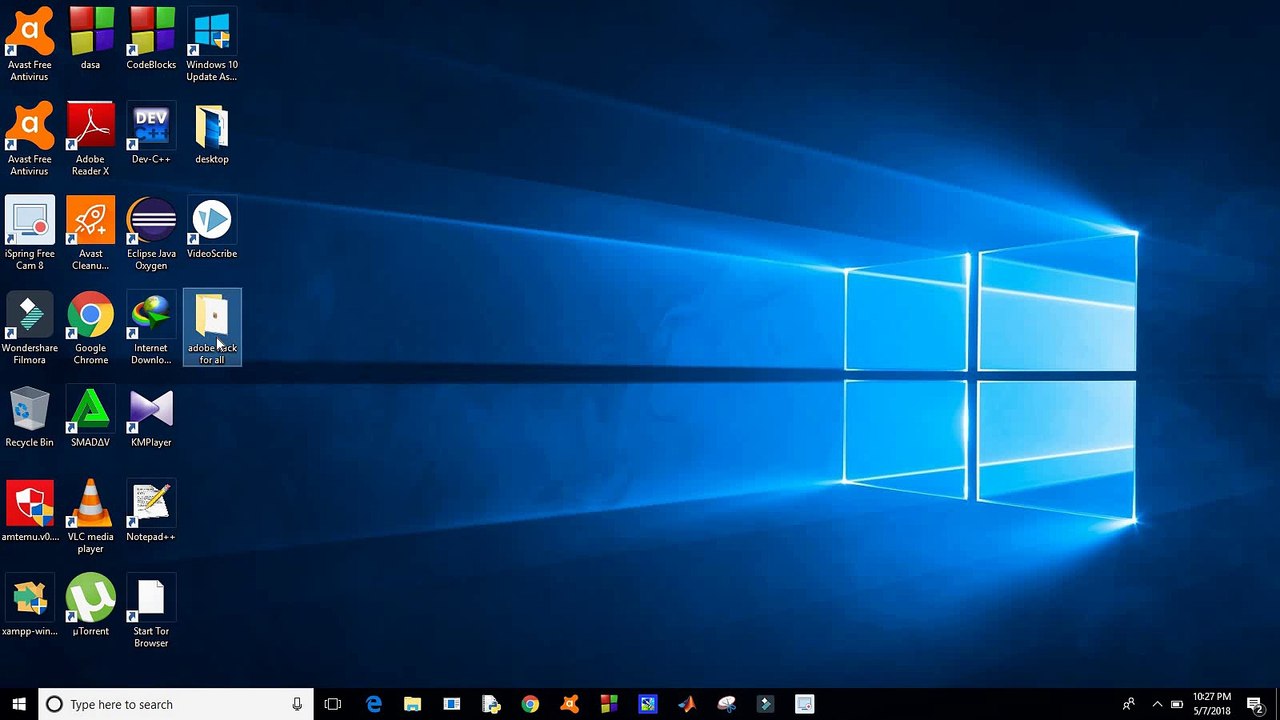Select the xampp-win installer icon
This screenshot has height=720, width=1280.
click(x=29, y=606)
